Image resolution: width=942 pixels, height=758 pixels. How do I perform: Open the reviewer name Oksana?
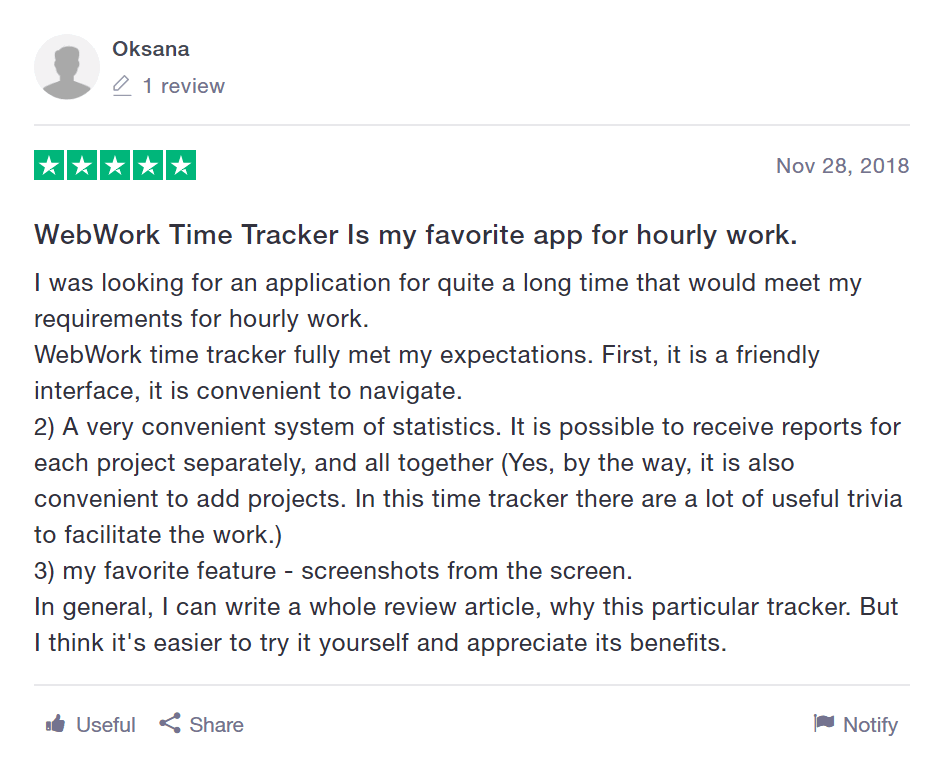point(151,49)
